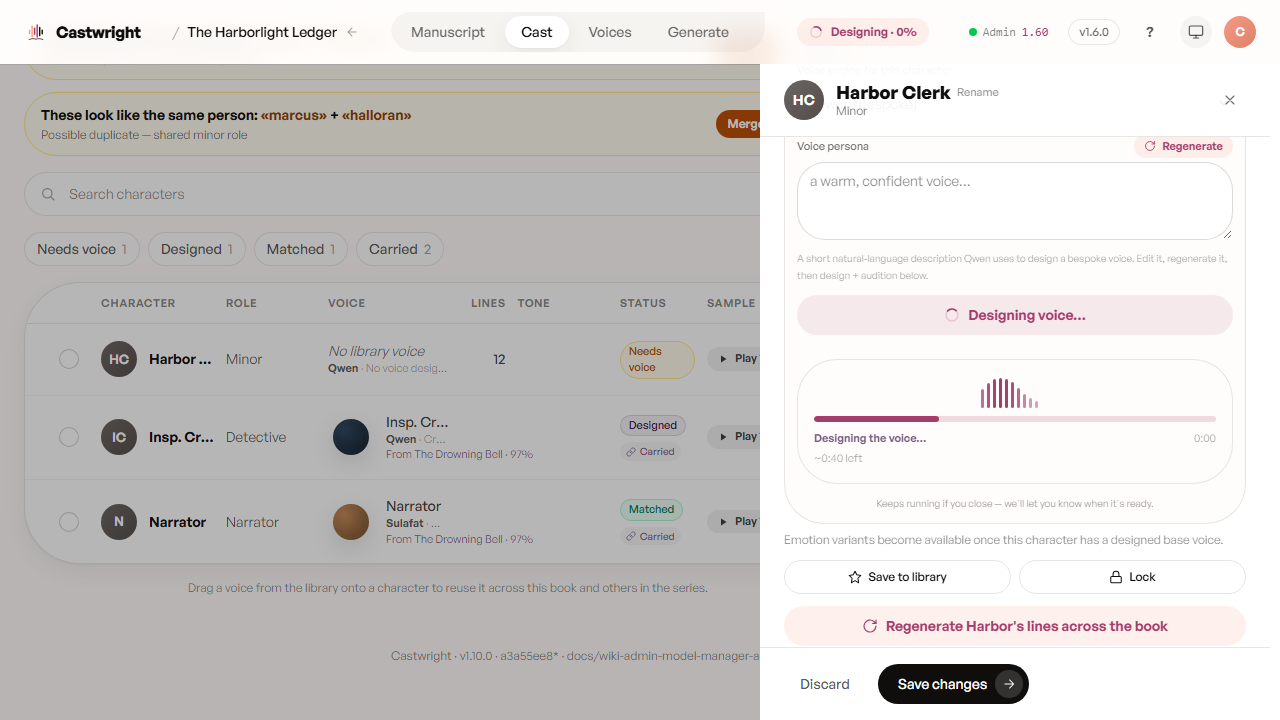Filter by Carried chip
The width and height of the screenshot is (1280, 720).
click(x=400, y=249)
